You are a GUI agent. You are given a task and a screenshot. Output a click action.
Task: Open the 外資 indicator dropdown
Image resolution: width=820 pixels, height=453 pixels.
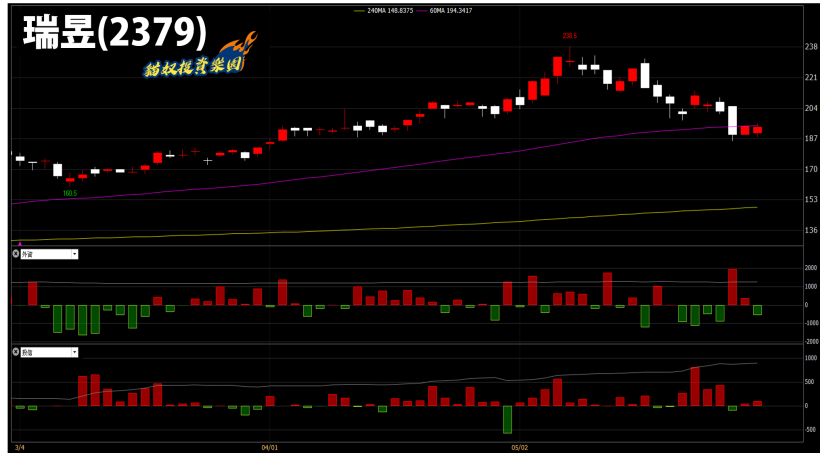[x=75, y=254]
